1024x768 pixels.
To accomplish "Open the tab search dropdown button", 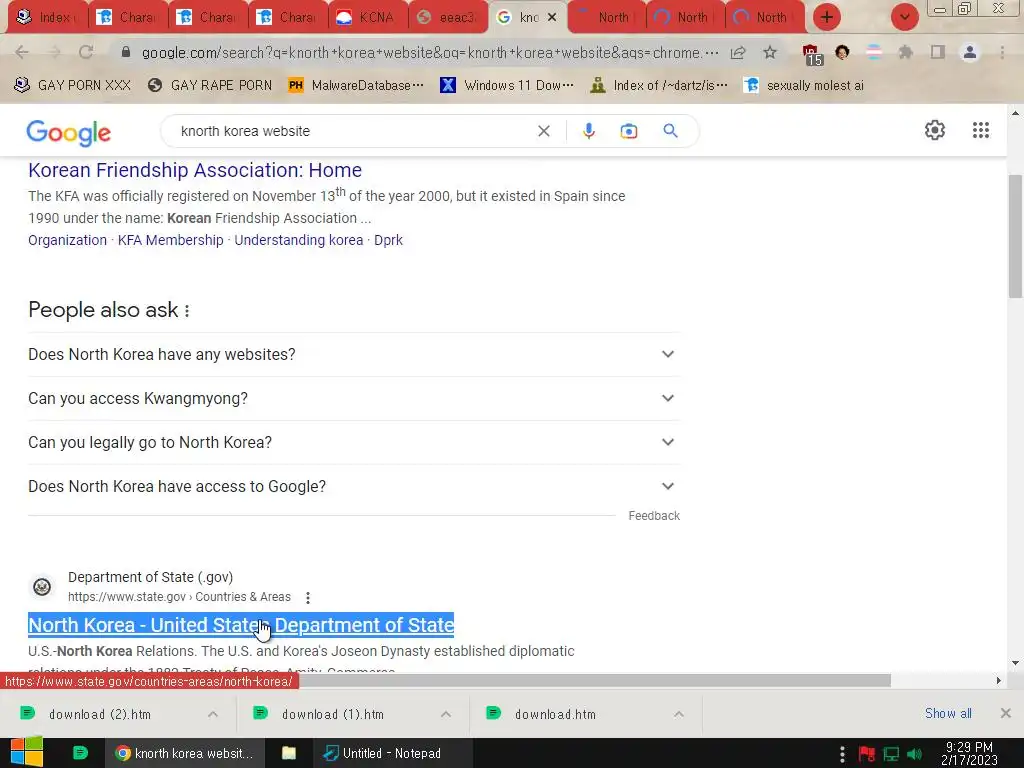I will point(904,17).
